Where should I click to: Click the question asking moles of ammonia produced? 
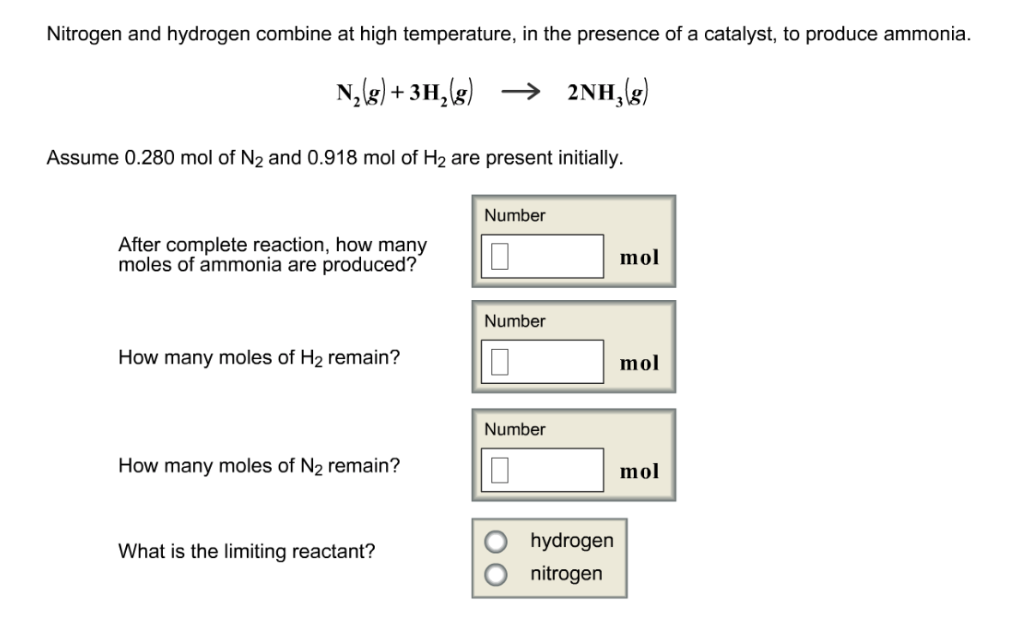point(272,254)
